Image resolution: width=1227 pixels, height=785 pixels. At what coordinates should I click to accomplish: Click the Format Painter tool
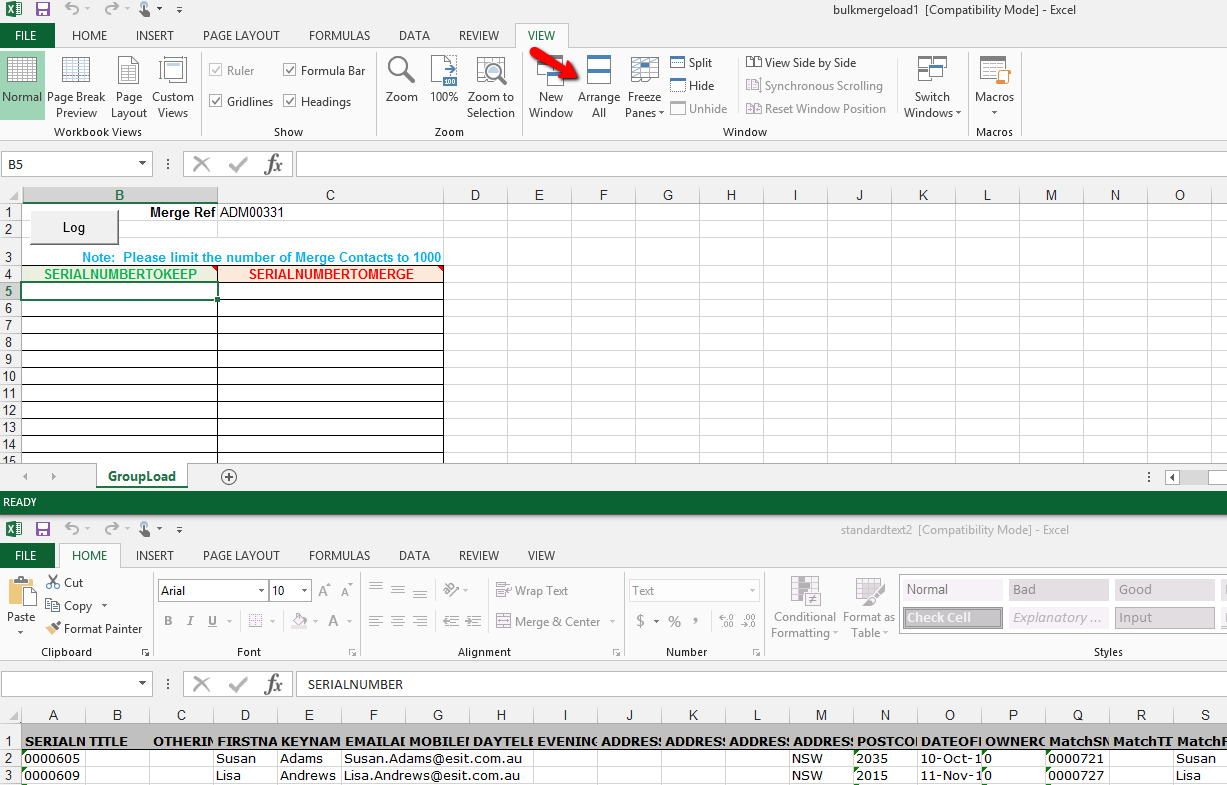pyautogui.click(x=93, y=629)
